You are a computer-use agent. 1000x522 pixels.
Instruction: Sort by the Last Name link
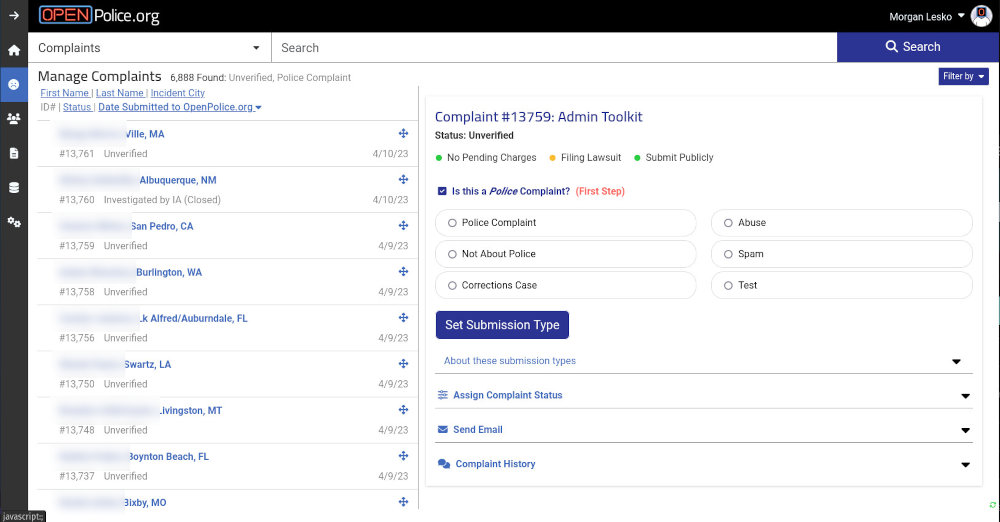pos(120,93)
